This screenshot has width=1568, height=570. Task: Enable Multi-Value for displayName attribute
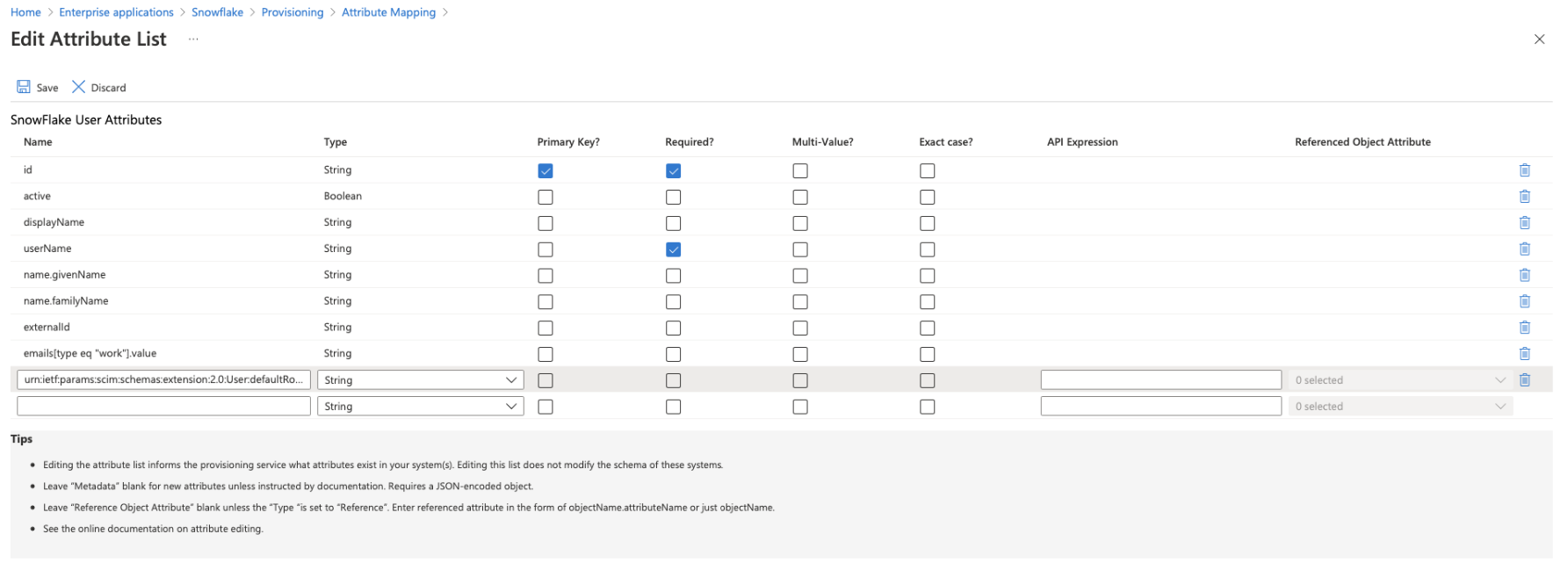[x=800, y=223]
